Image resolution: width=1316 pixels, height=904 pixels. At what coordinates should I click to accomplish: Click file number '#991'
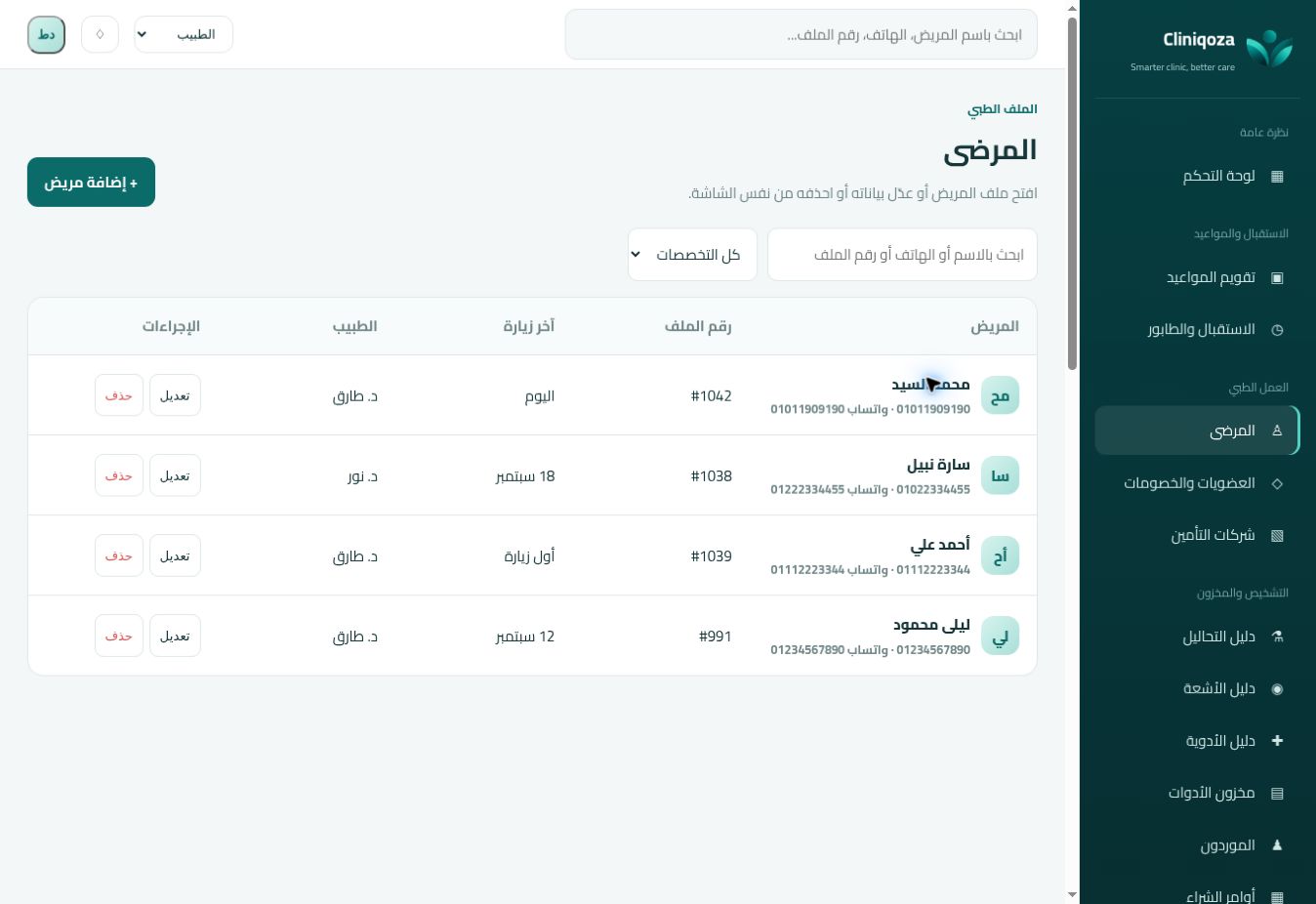716,636
